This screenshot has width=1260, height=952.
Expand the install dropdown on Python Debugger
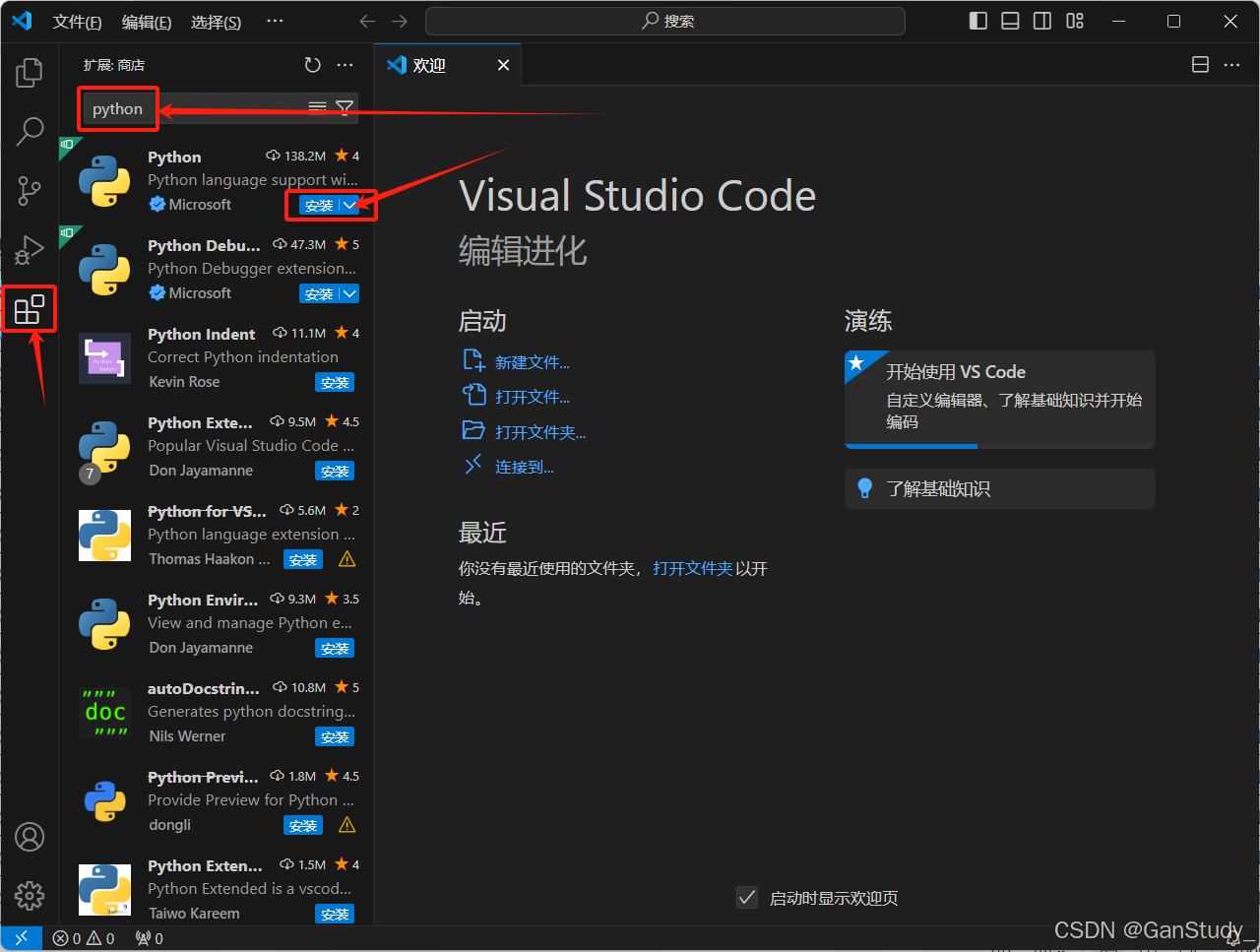click(x=347, y=292)
